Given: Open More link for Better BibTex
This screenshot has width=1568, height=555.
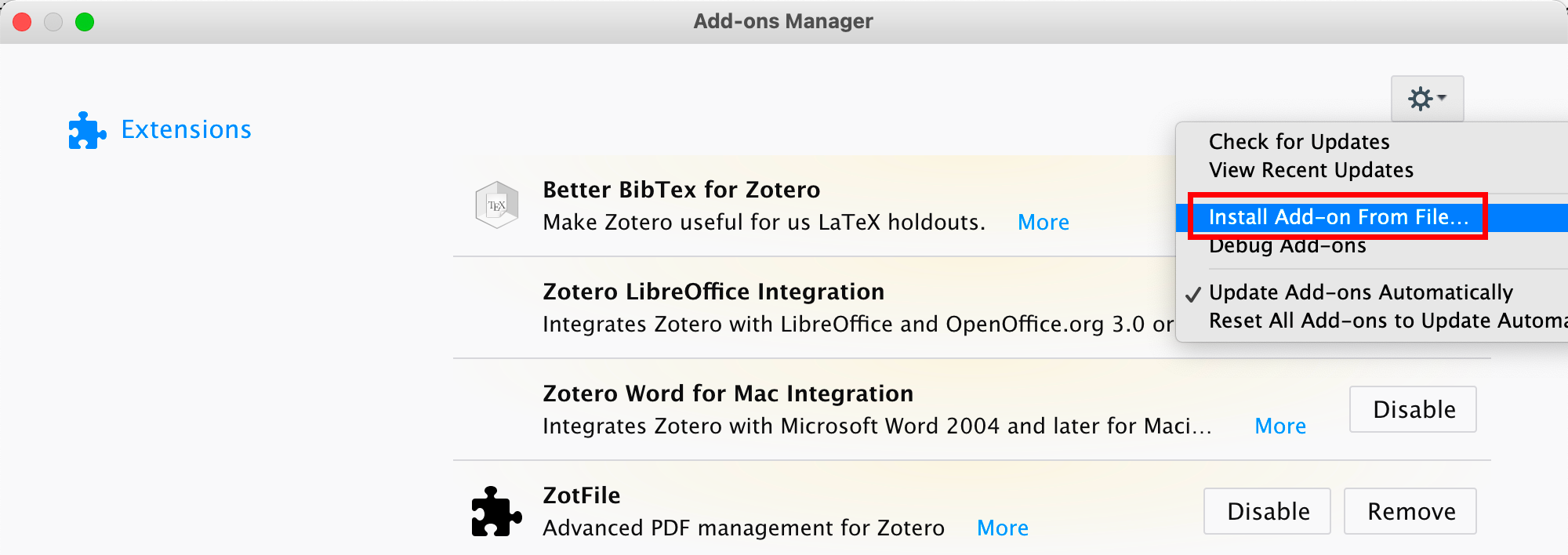Looking at the screenshot, I should (x=1043, y=223).
